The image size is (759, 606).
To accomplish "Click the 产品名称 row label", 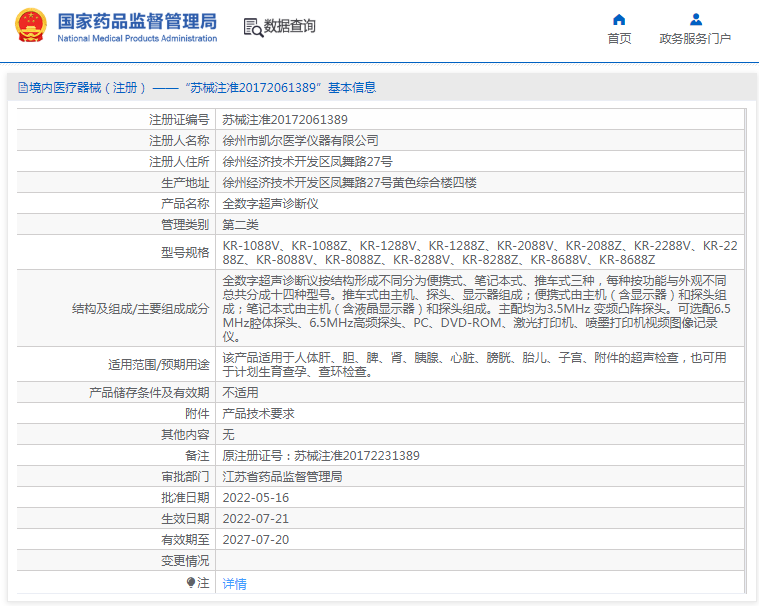I will [185, 204].
